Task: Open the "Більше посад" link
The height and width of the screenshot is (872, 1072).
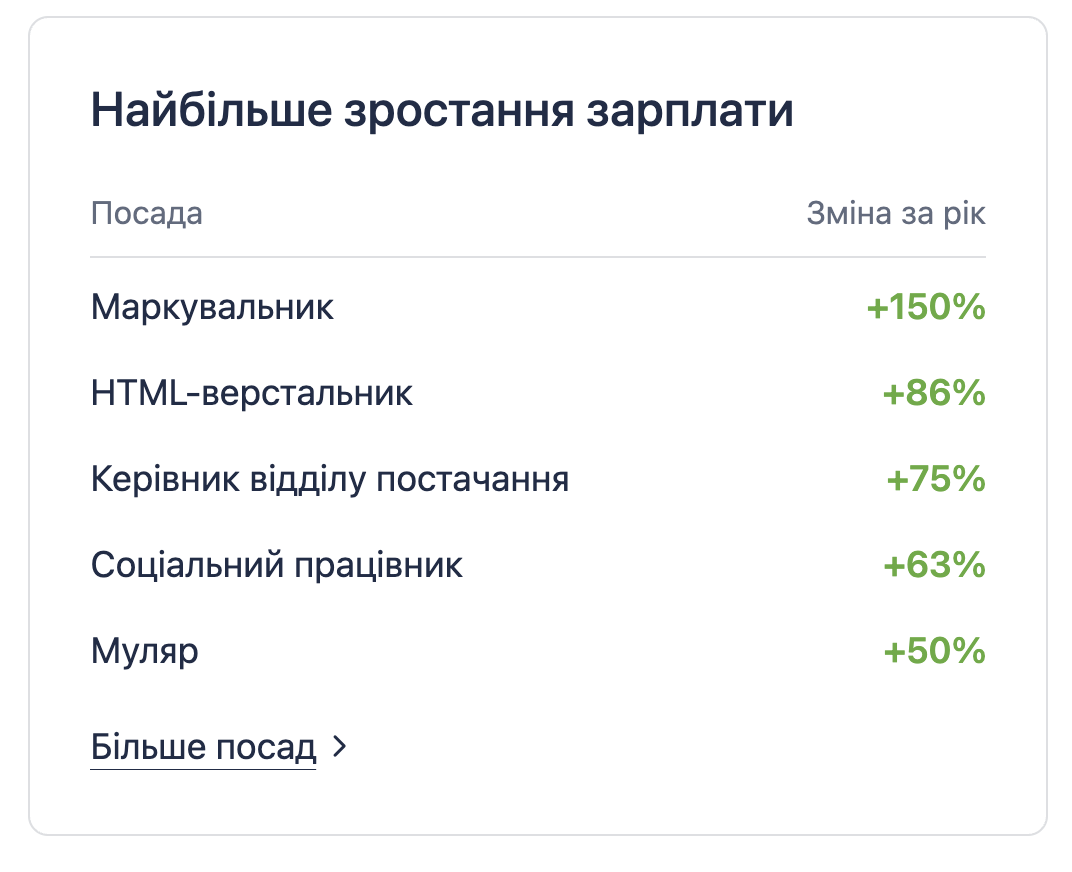Action: pos(200,746)
